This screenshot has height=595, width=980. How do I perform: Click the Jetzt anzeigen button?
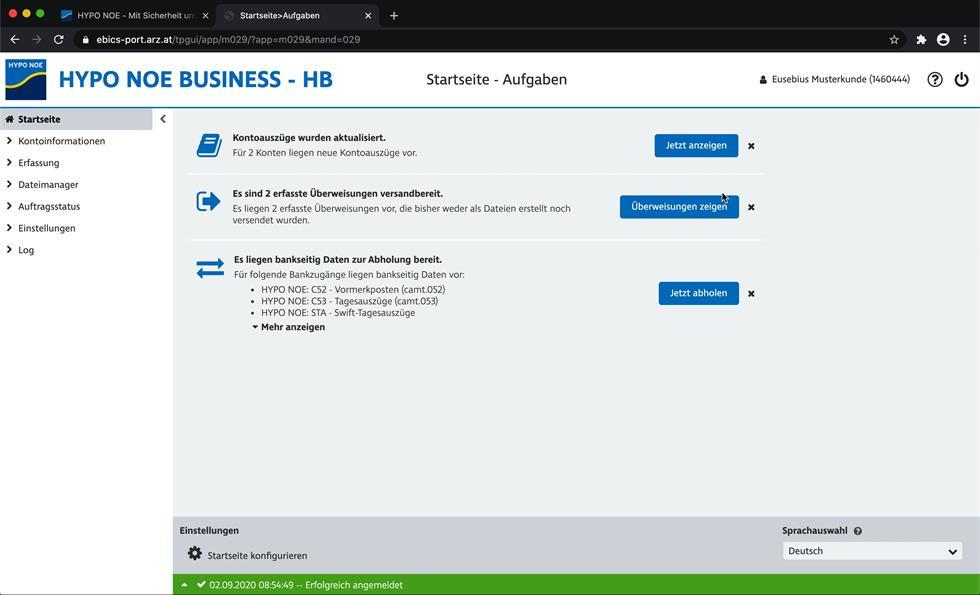click(x=696, y=146)
